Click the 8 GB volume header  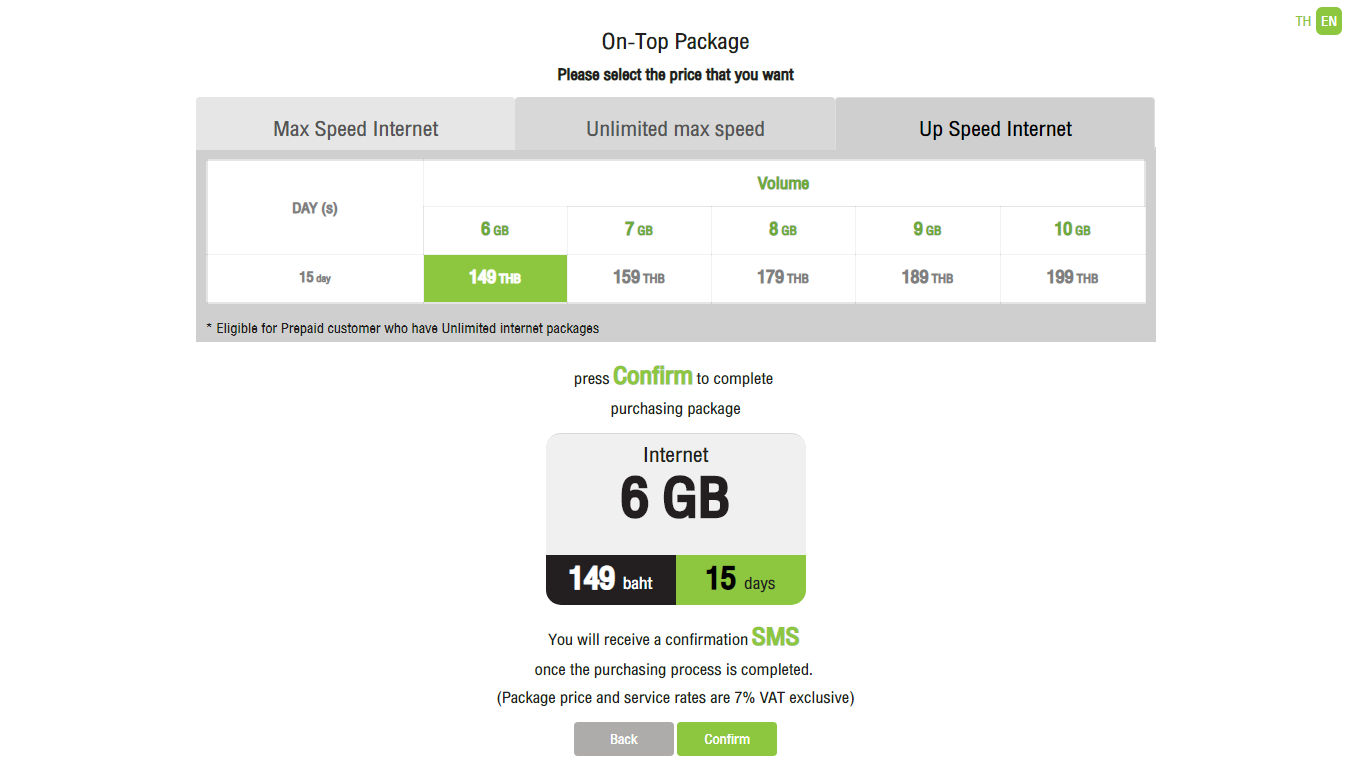click(x=783, y=230)
